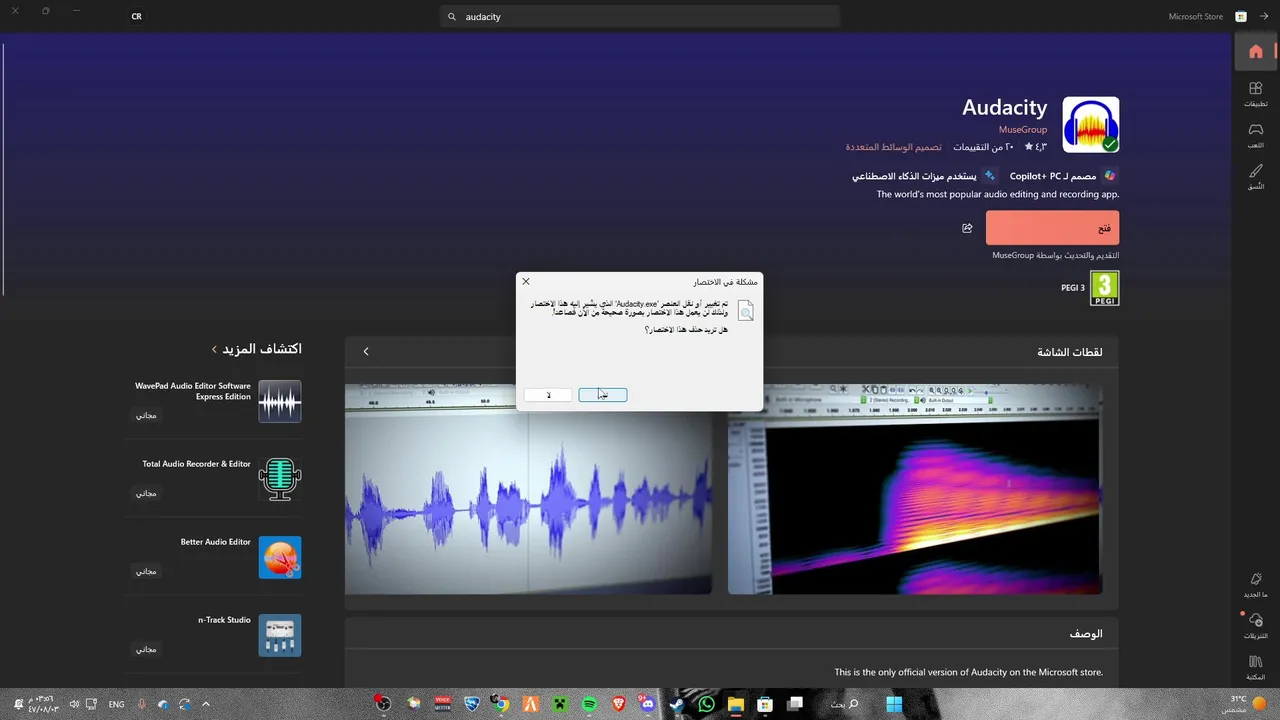Image resolution: width=1280 pixels, height=720 pixels.
Task: Open the Better Audio Editor app icon
Action: [x=280, y=557]
